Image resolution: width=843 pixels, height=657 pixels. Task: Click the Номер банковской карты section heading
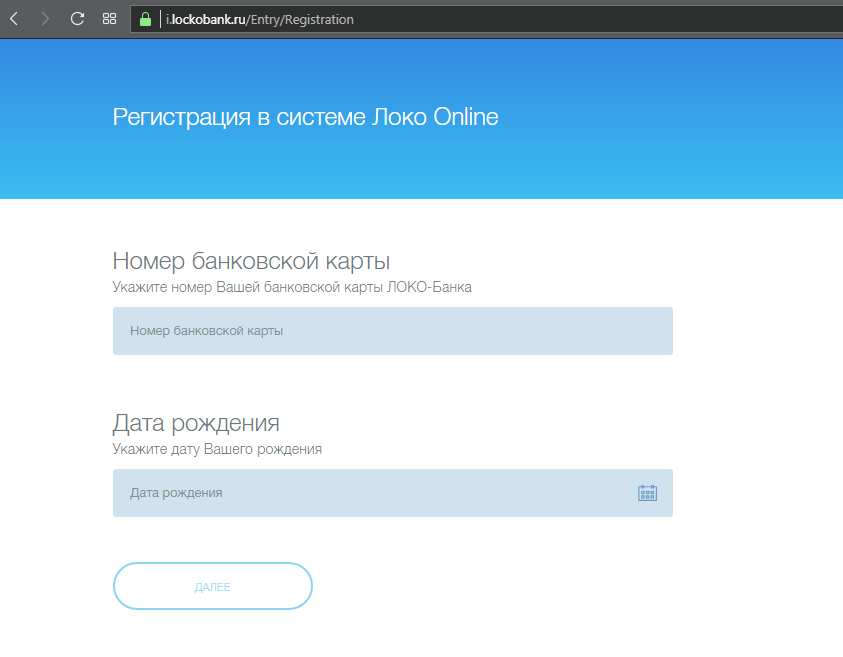tap(251, 262)
